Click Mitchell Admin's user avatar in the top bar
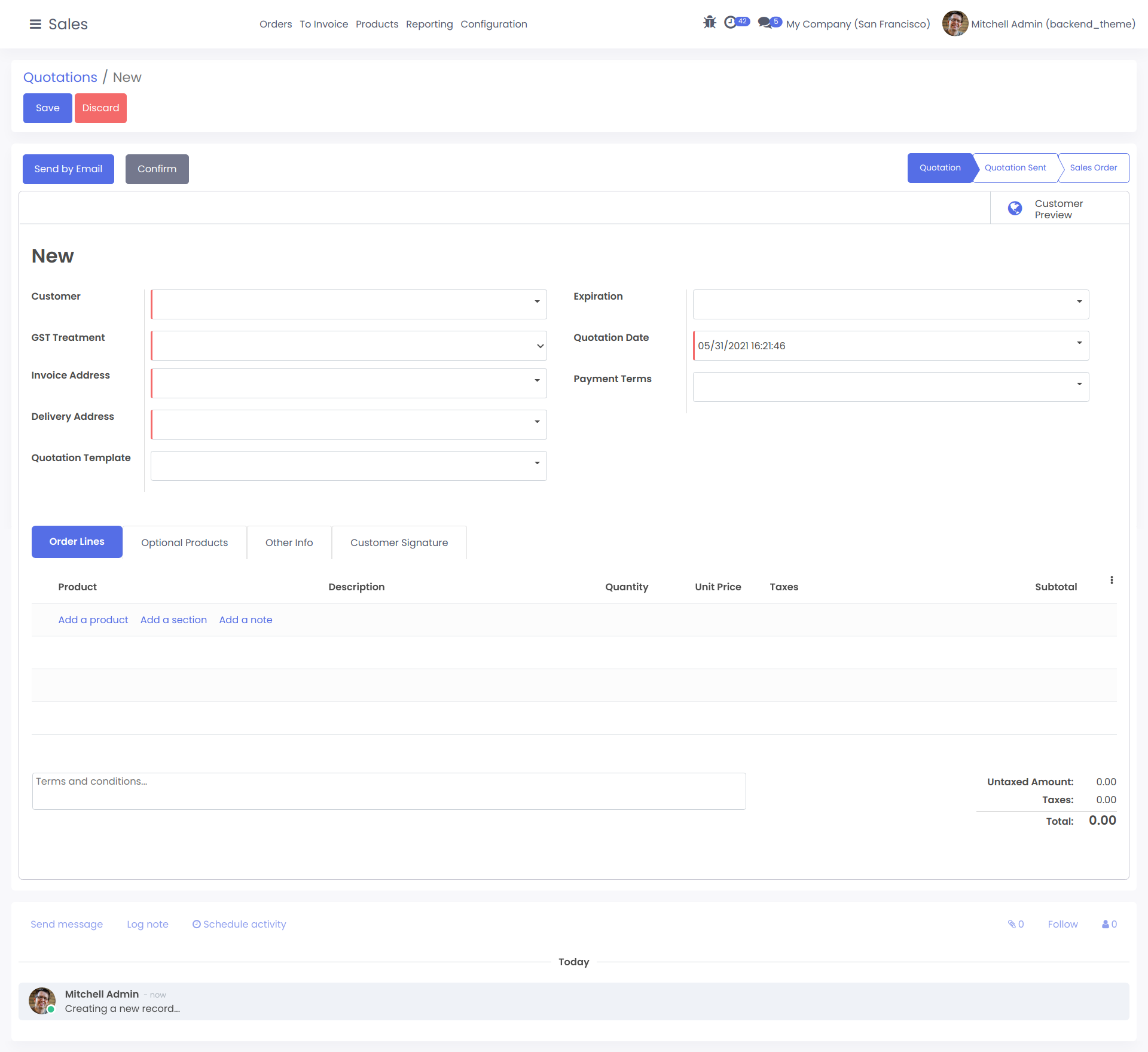 955,24
